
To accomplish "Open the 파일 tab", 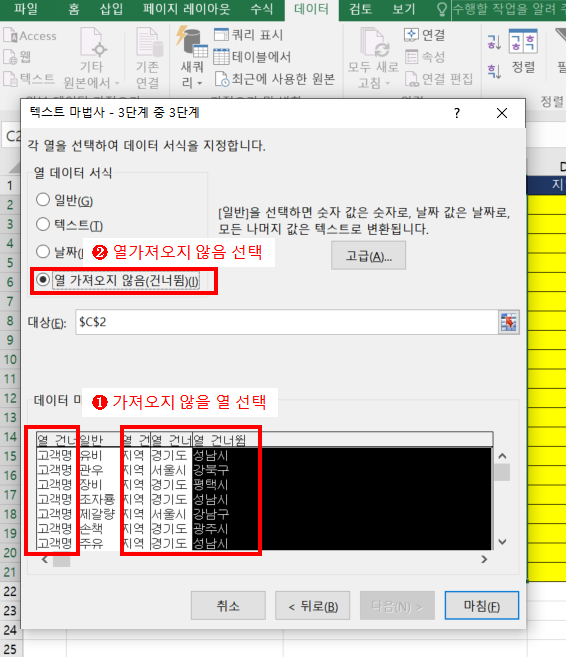I will [x=26, y=9].
